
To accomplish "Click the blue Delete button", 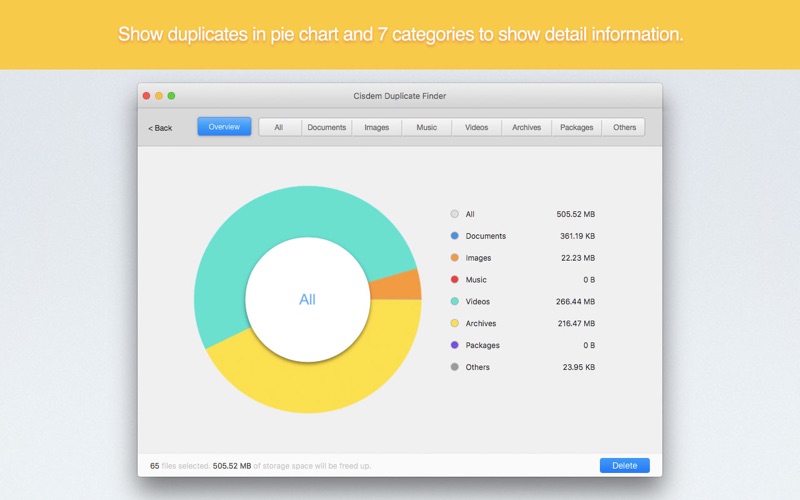I will [x=624, y=465].
